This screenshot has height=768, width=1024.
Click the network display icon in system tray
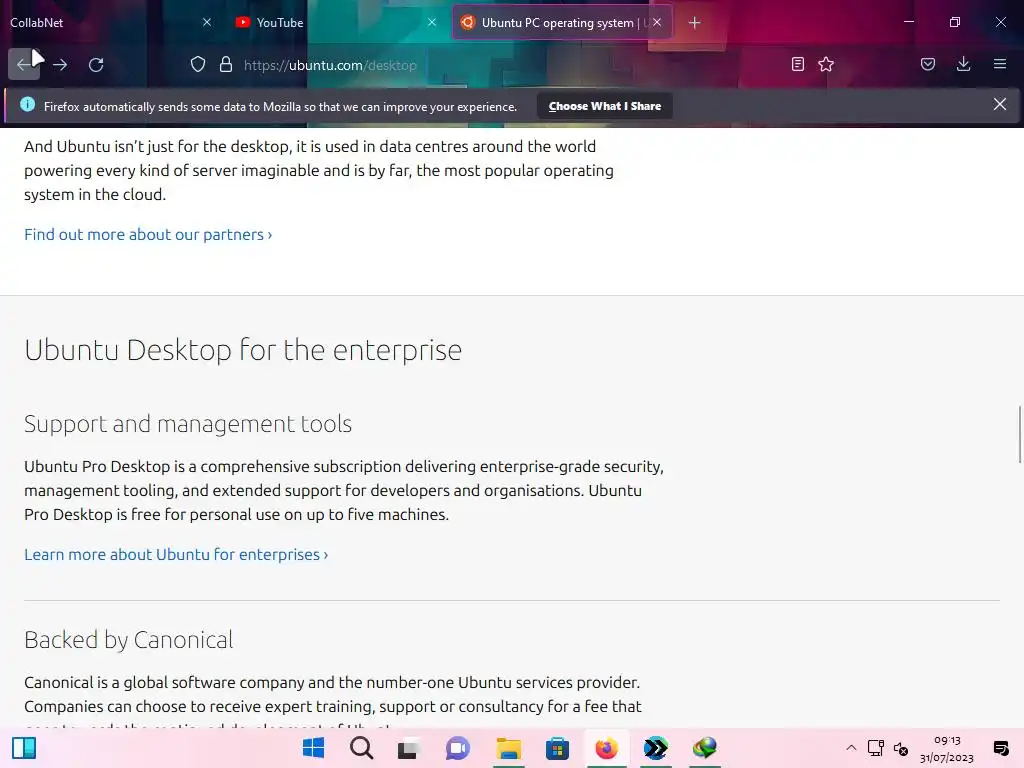click(875, 748)
